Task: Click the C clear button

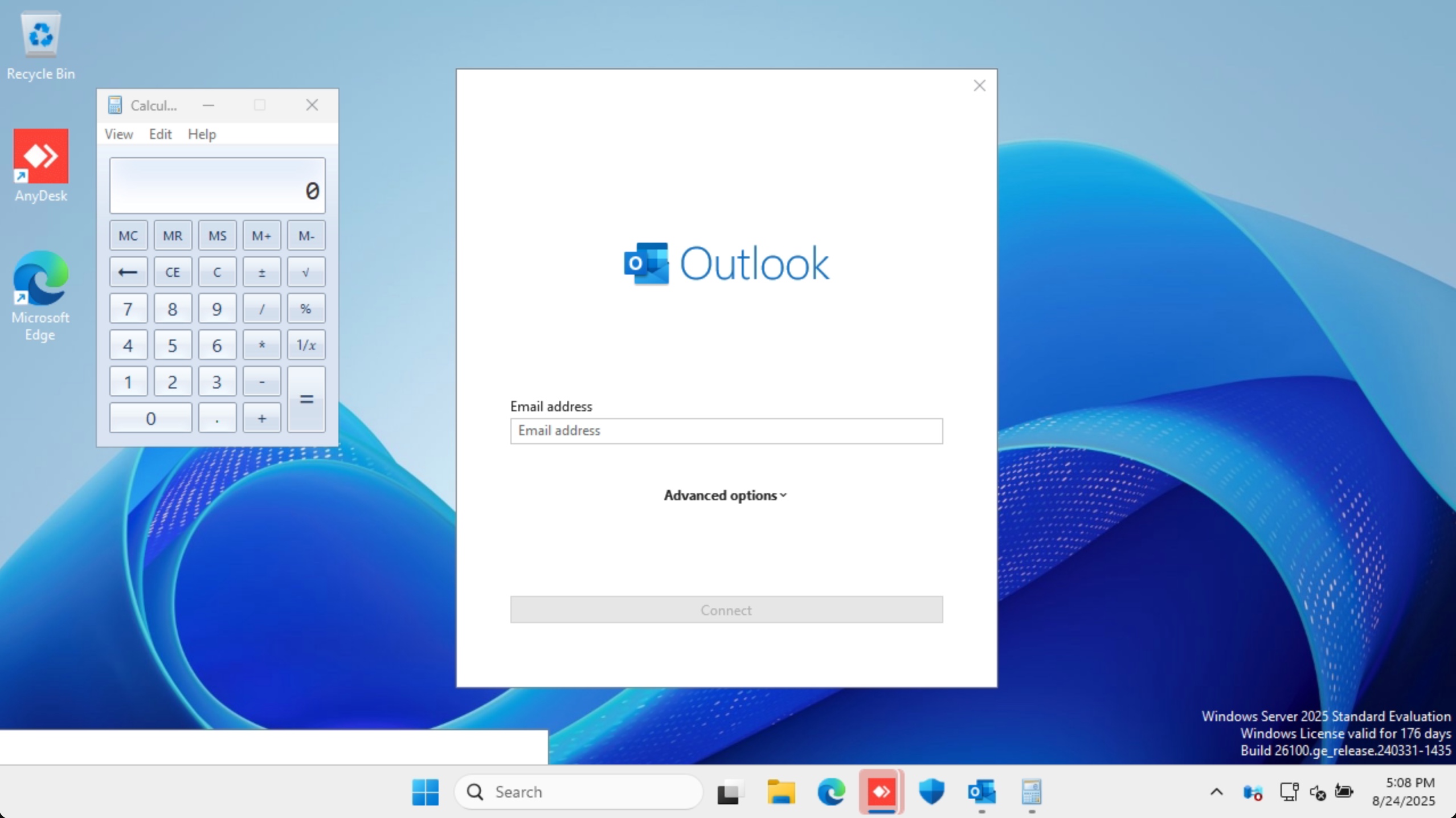Action: (217, 272)
